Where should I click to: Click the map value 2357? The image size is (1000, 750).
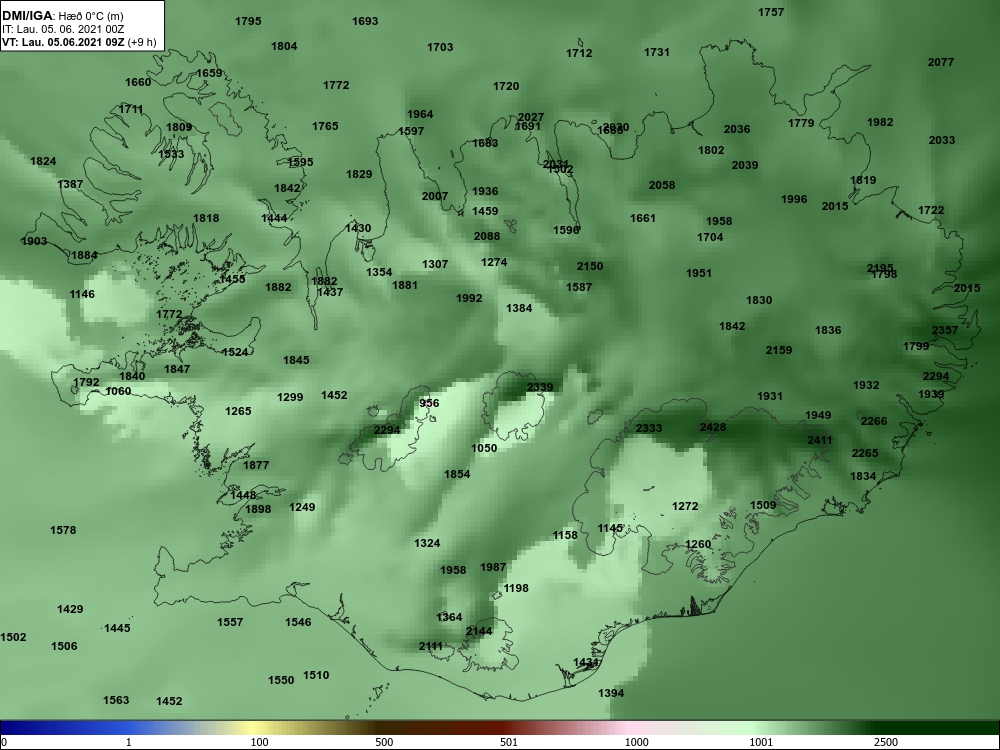click(x=945, y=330)
